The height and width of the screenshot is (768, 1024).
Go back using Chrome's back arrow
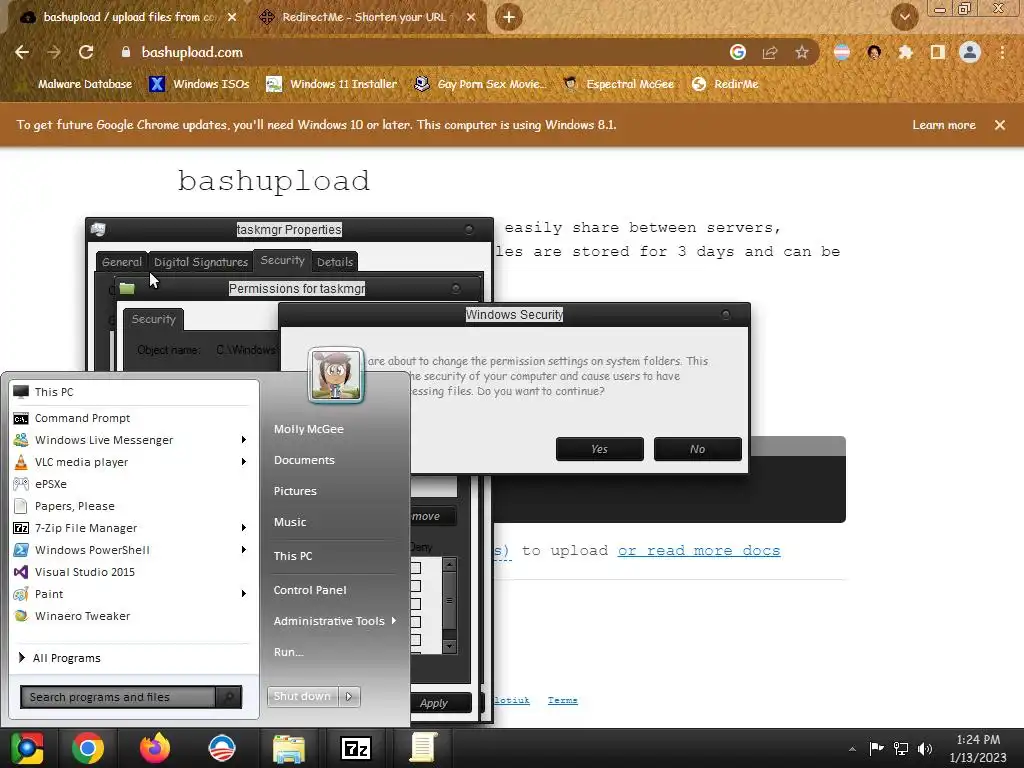pos(22,52)
